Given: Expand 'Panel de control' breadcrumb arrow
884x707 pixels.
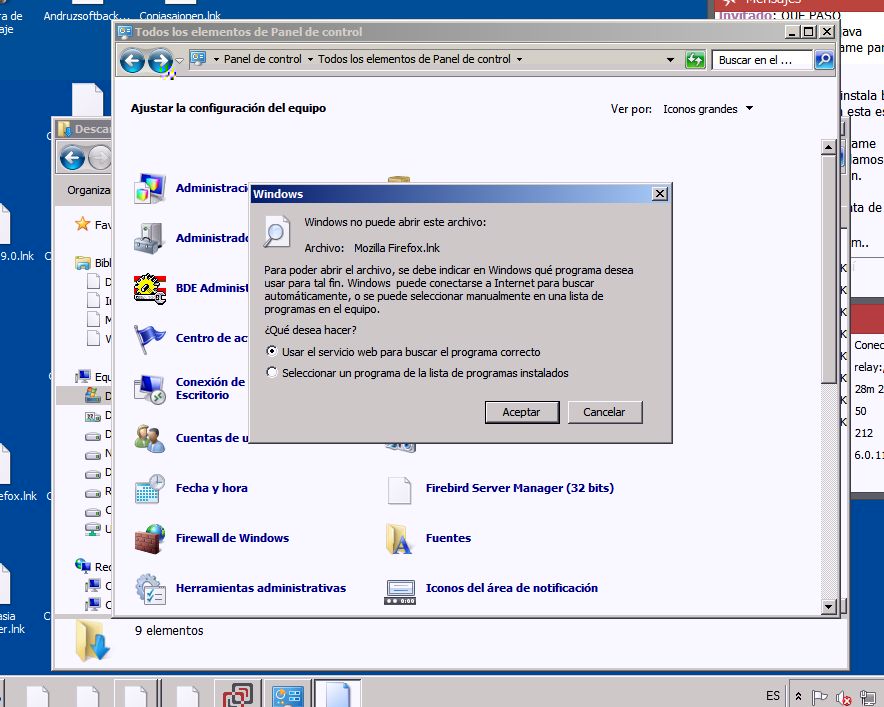Looking at the screenshot, I should click(x=310, y=60).
